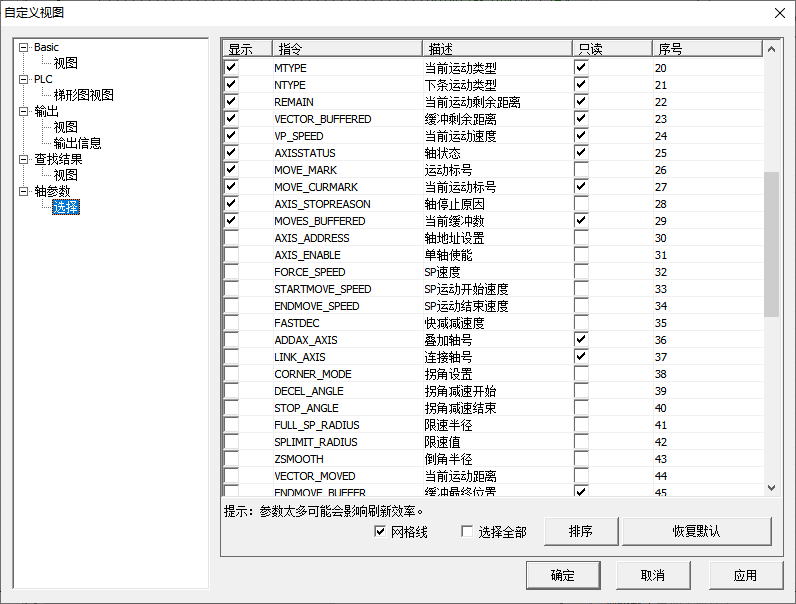Collapse the 查找结果 tree node
Screen dimensions: 796x604
23,159
